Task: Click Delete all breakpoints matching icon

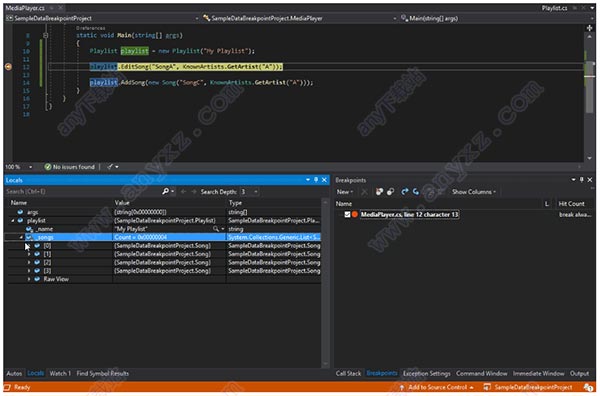Action: 379,192
